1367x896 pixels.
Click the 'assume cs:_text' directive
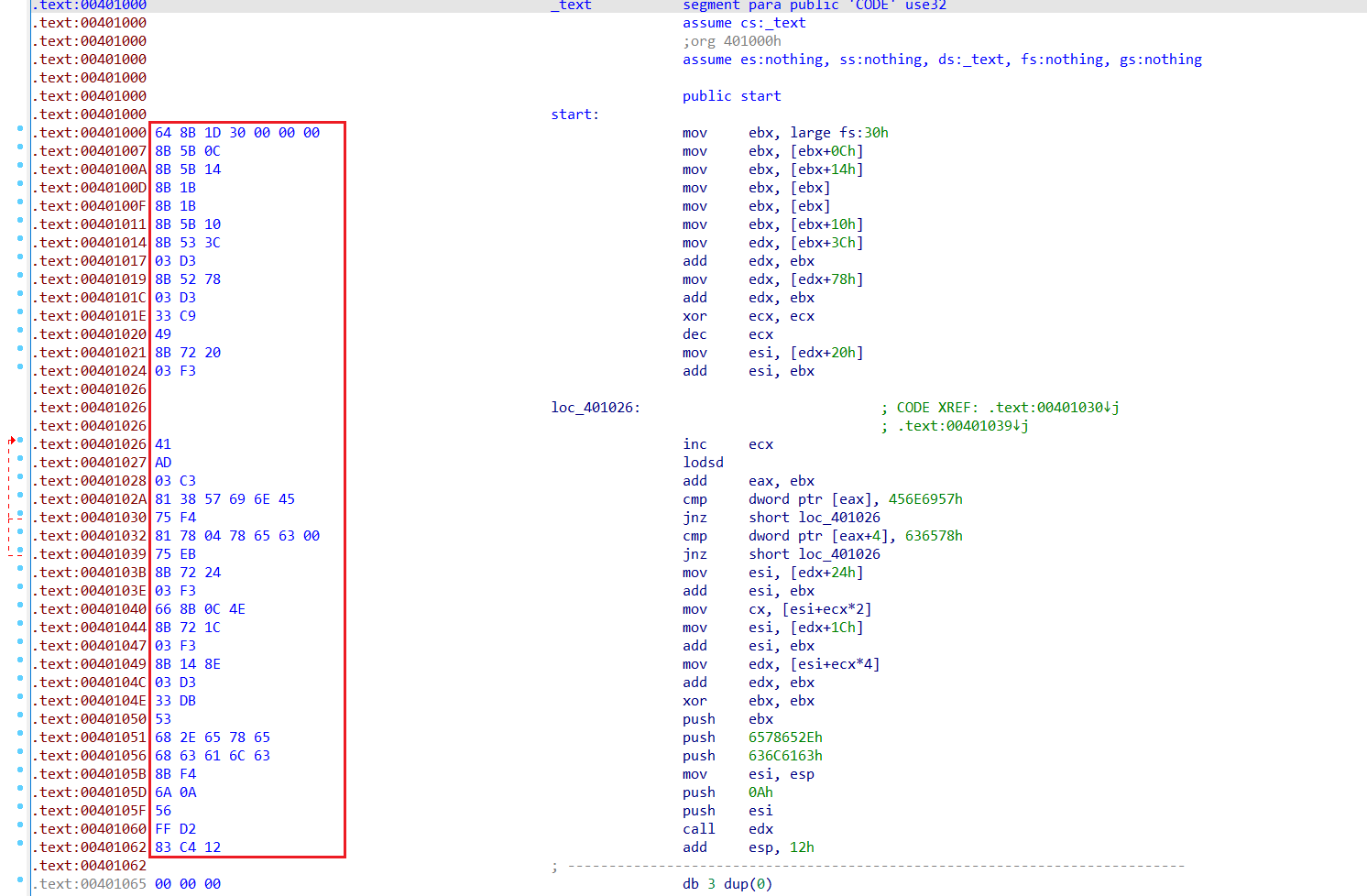(744, 23)
